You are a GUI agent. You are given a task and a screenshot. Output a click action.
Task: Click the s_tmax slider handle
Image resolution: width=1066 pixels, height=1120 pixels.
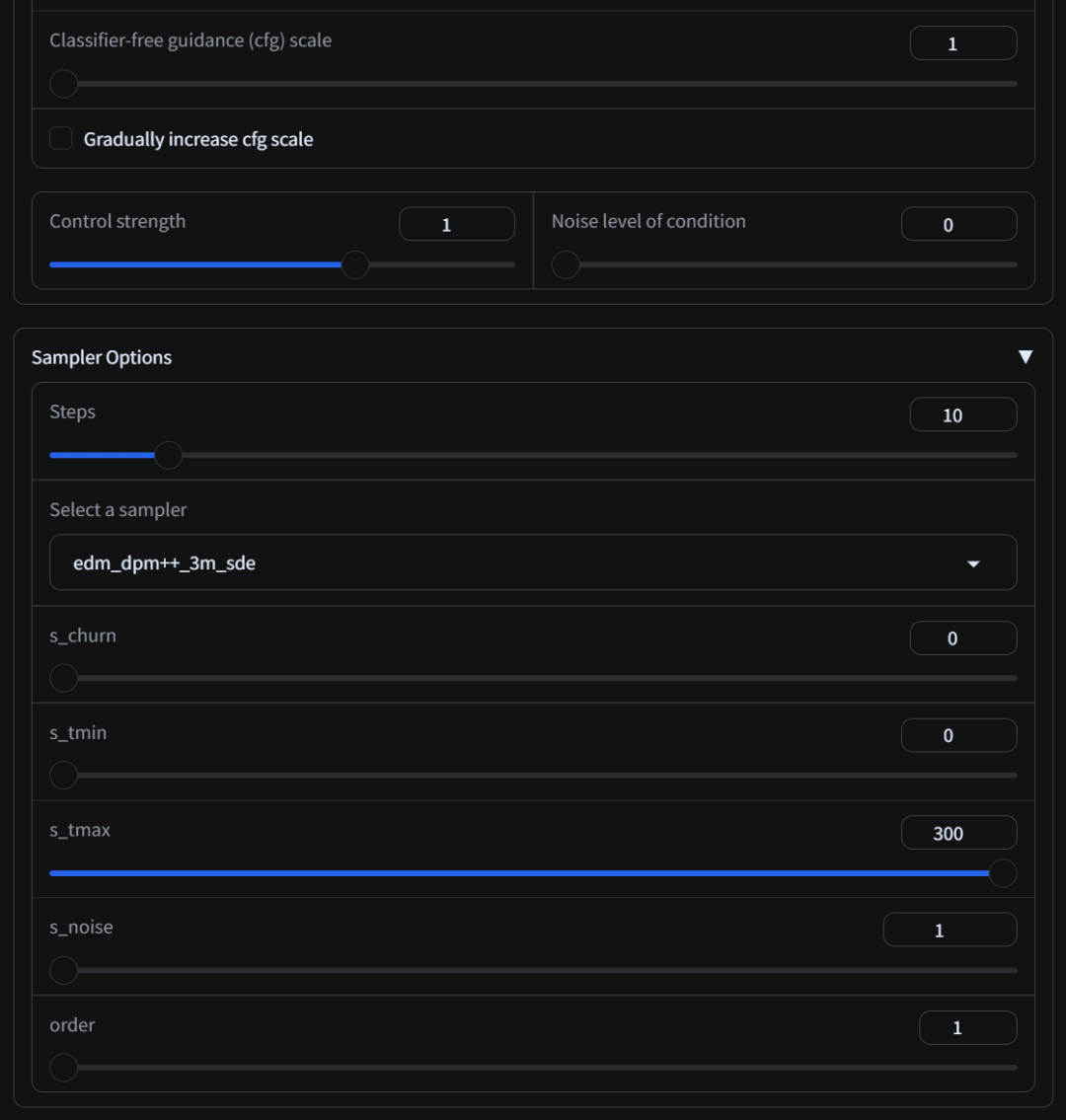click(1003, 873)
